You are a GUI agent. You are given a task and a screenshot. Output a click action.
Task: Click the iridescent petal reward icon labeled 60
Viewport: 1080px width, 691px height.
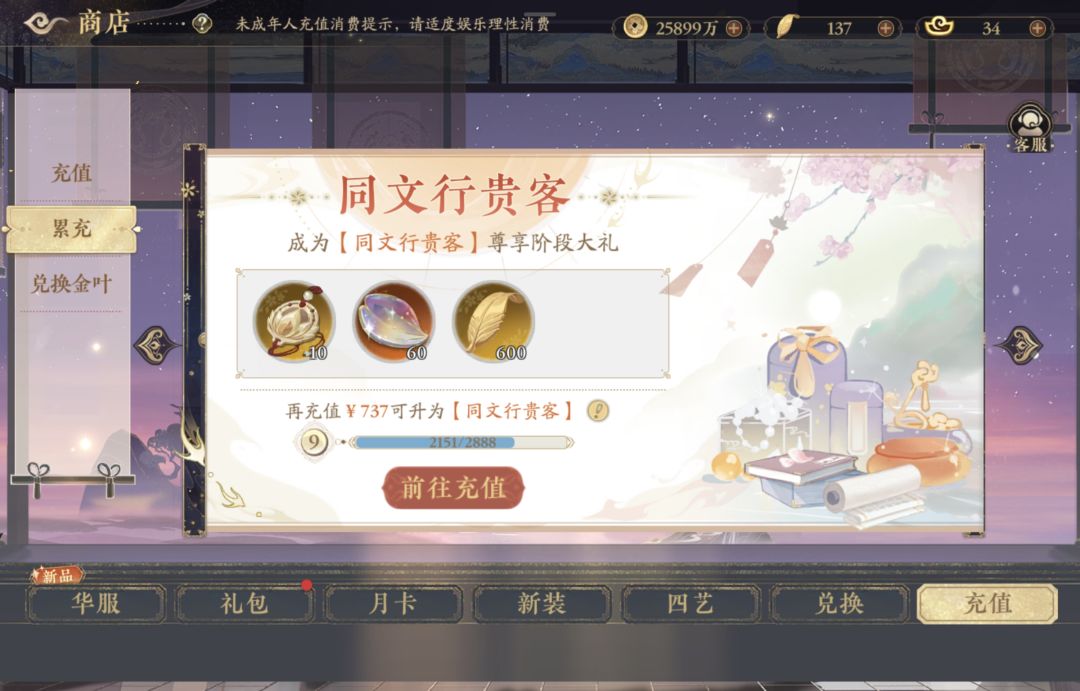(x=394, y=322)
